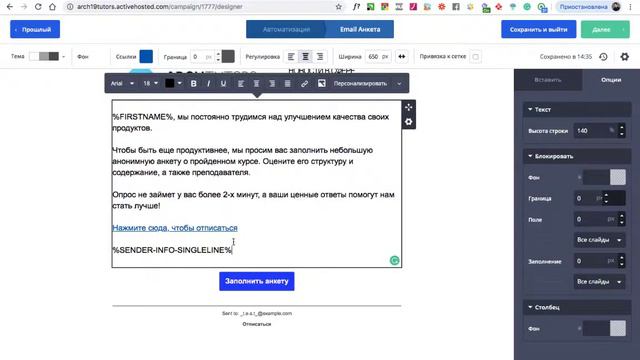This screenshot has height=360, width=640.
Task: Justify text in floating text toolbar
Action: coord(287,84)
